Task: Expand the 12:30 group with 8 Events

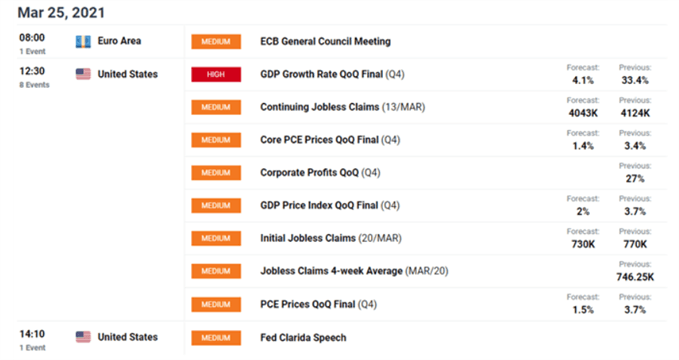Action: pos(34,77)
